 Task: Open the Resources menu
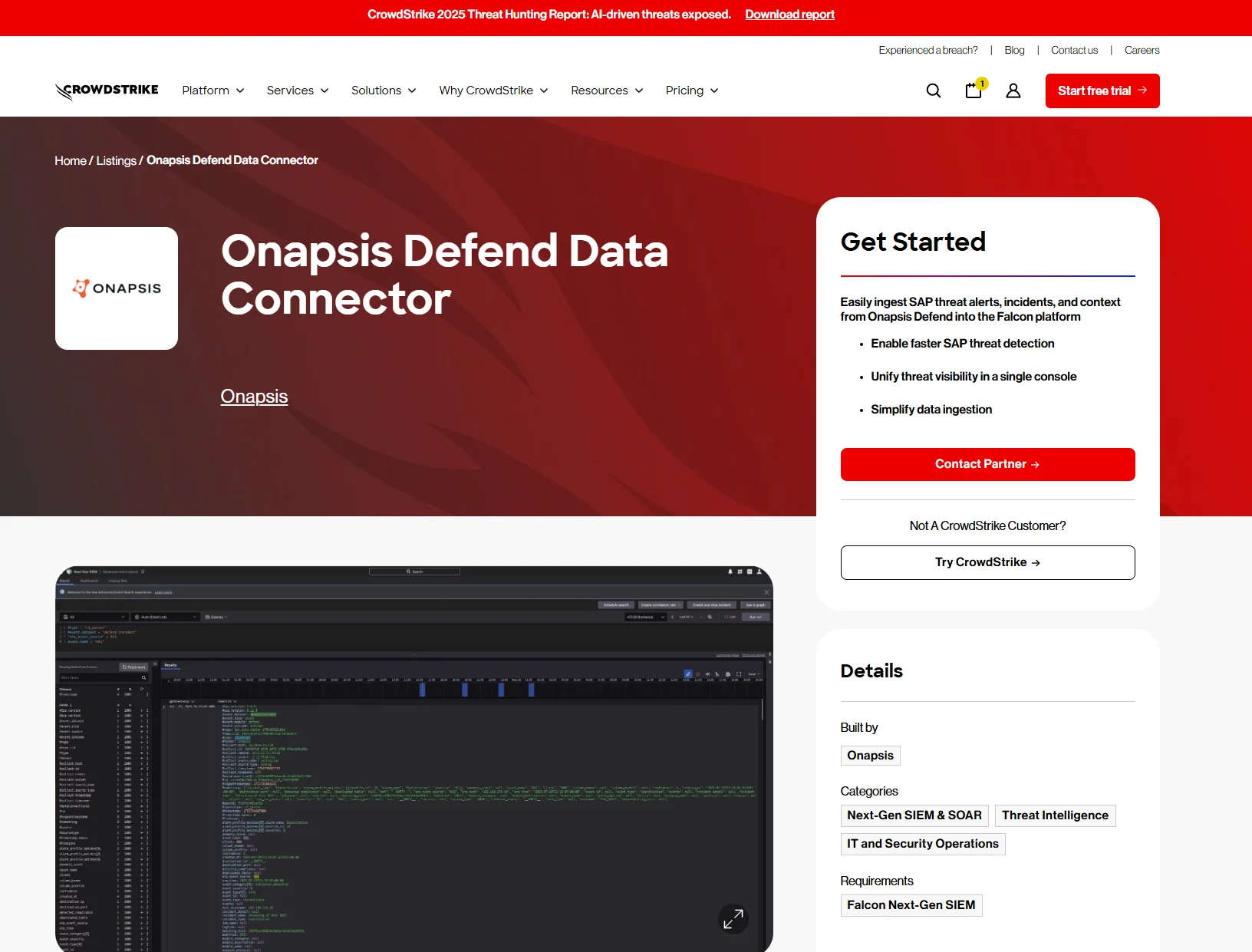607,91
